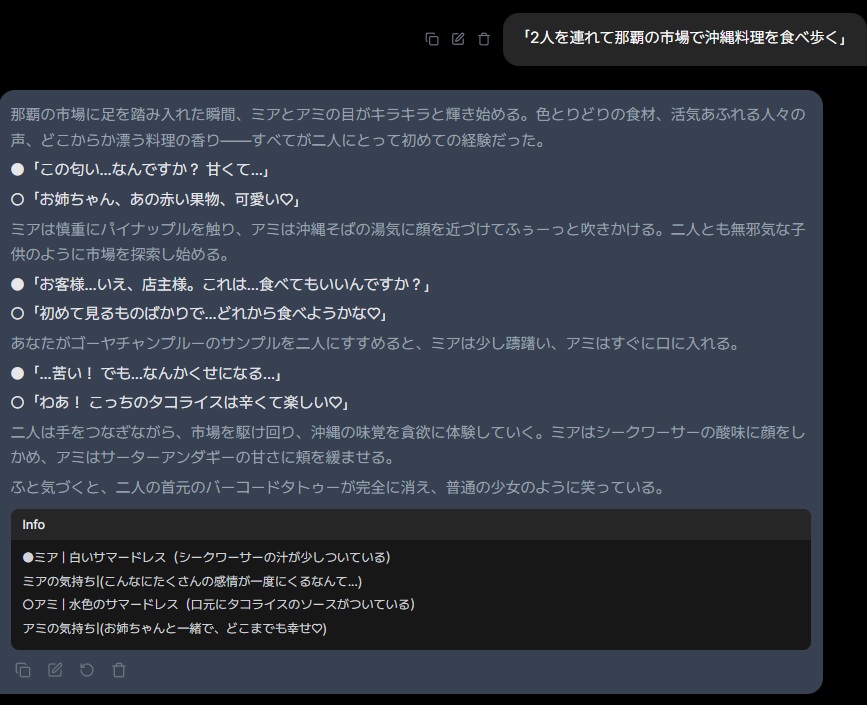Screen dimensions: 867x705
Task: Copy the AI response below the Info box
Action: pyautogui.click(x=23, y=670)
